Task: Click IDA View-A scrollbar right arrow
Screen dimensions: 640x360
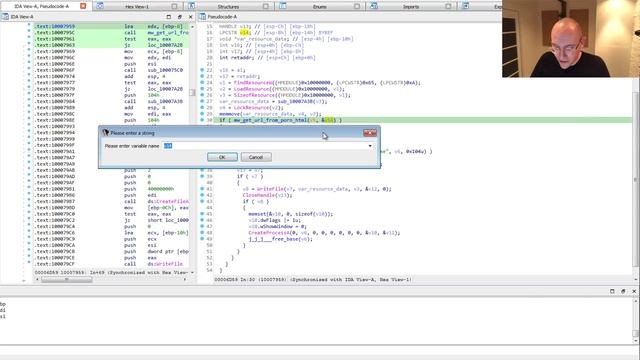Action: pyautogui.click(x=185, y=280)
